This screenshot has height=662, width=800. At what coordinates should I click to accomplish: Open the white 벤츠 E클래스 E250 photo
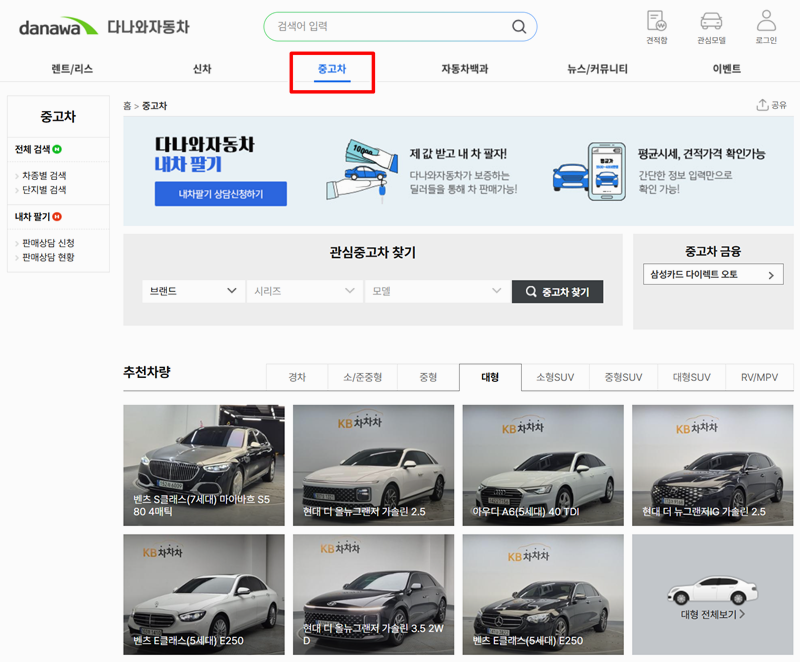click(x=204, y=594)
